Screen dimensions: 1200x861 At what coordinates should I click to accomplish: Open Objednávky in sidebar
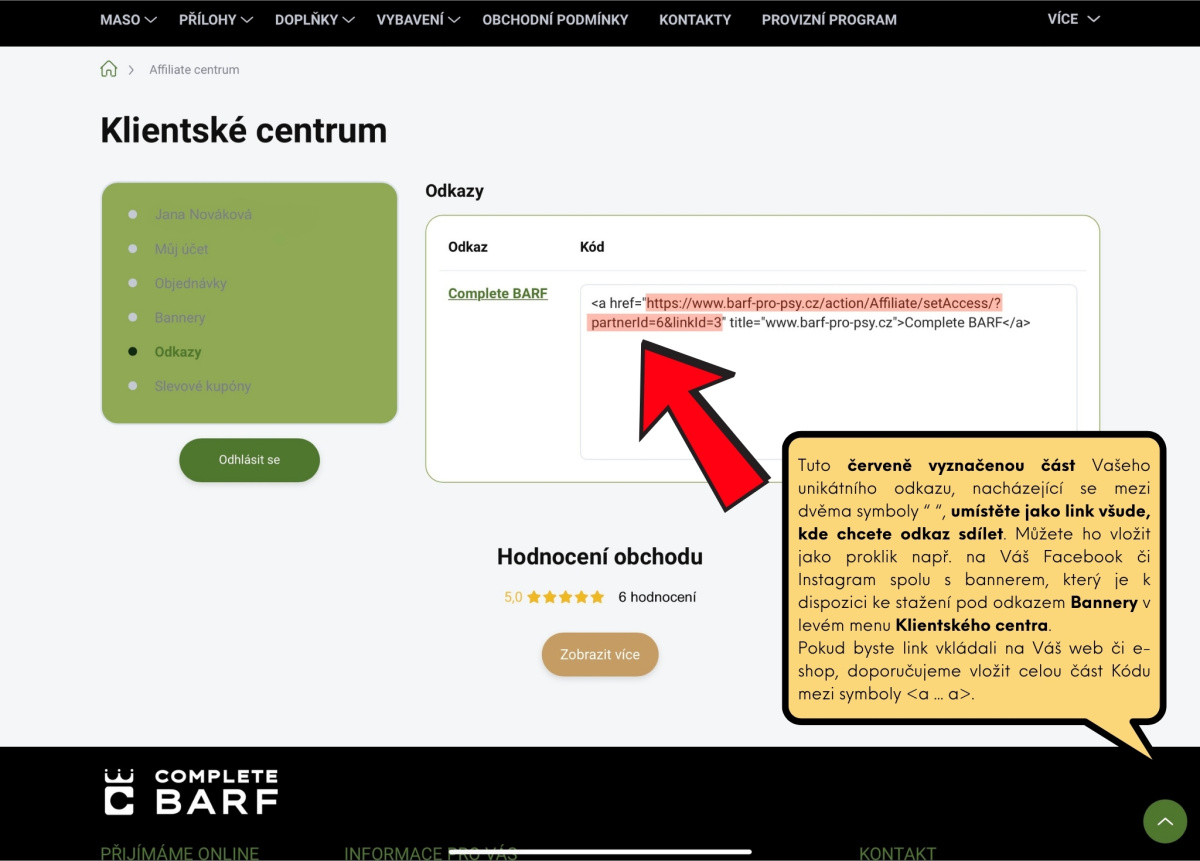[190, 283]
